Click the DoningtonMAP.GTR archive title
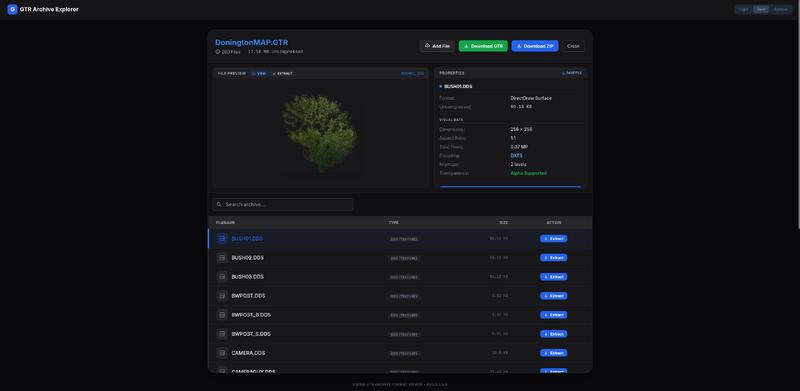This screenshot has width=800, height=391. coord(252,42)
